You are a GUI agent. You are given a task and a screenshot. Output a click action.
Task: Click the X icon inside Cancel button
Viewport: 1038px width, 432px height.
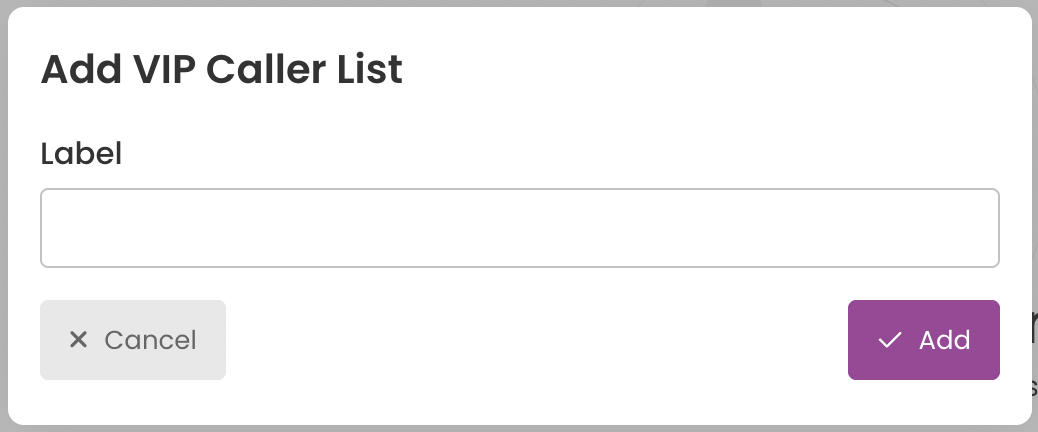78,340
